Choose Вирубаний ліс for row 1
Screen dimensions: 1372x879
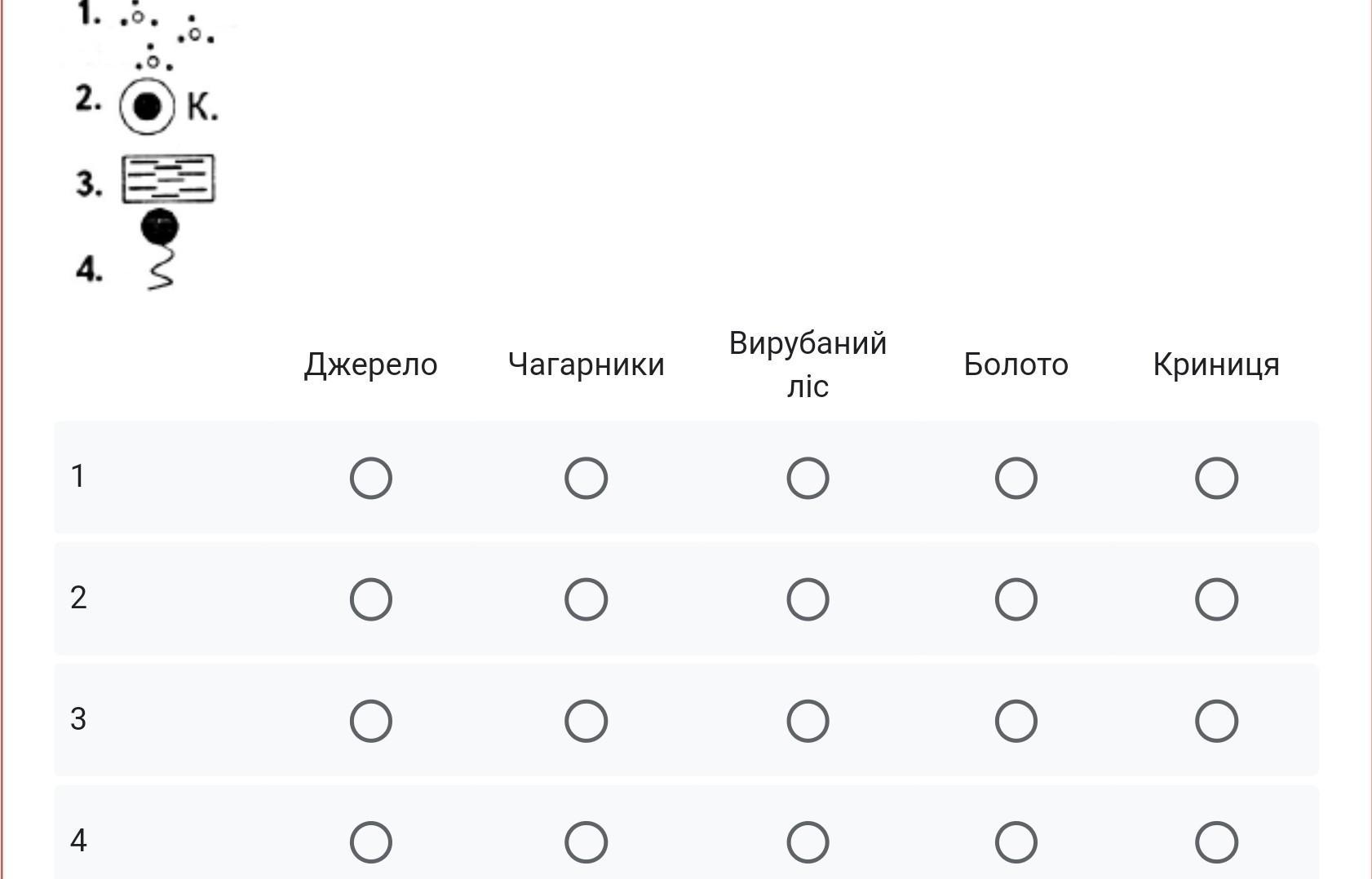808,478
